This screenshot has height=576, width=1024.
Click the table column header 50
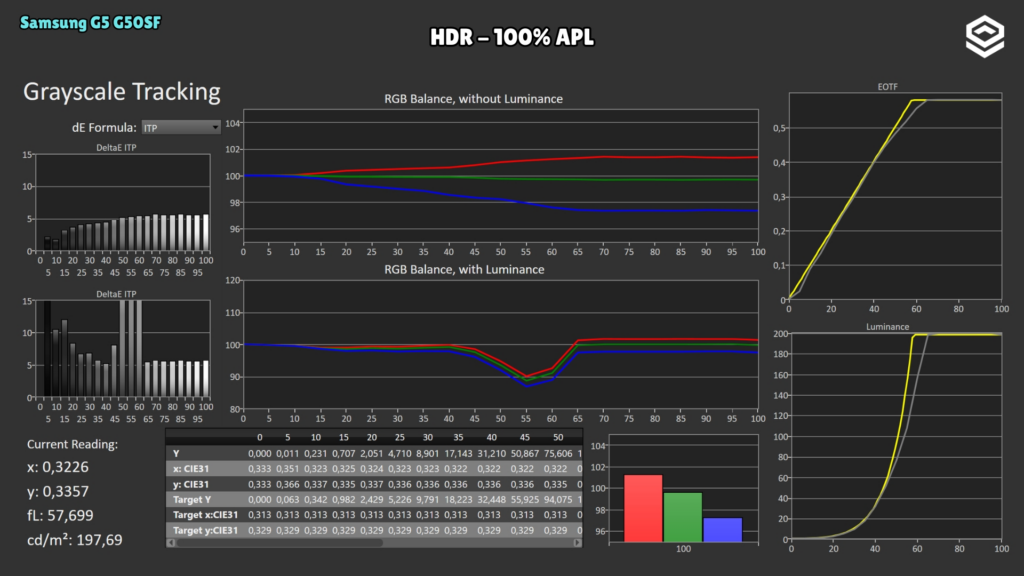coord(558,438)
